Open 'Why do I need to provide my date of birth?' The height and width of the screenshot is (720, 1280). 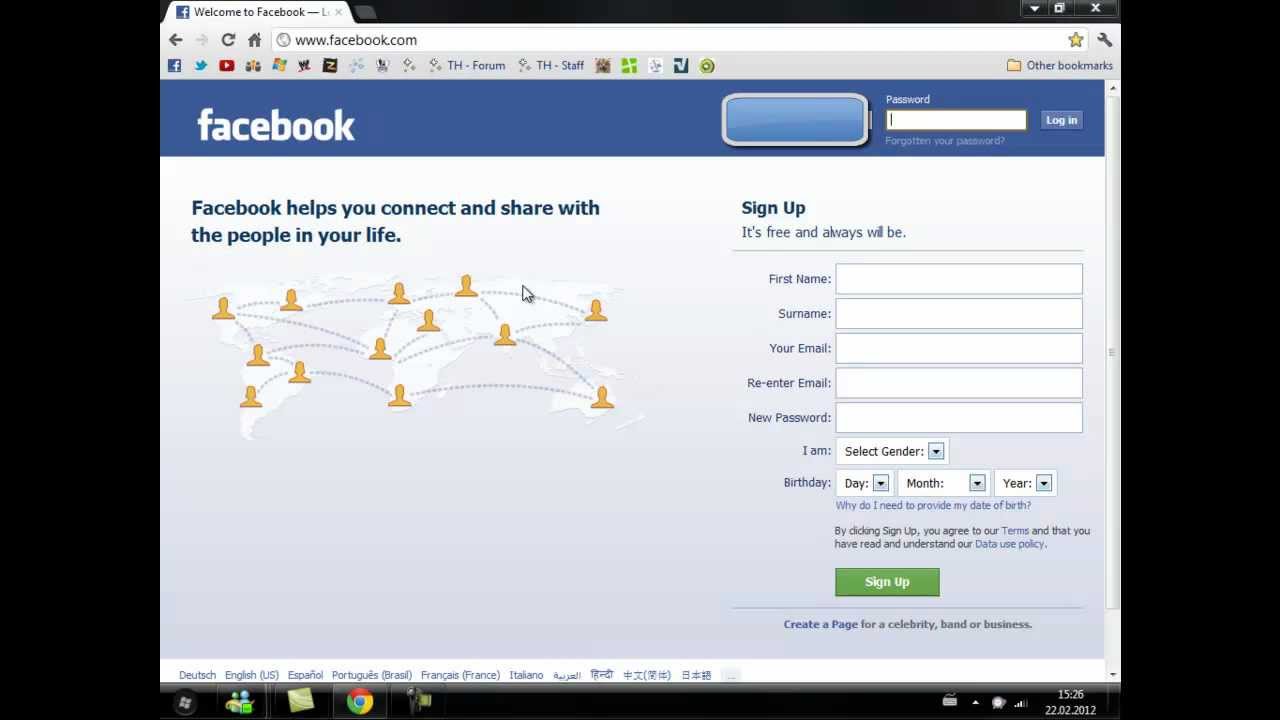click(933, 506)
